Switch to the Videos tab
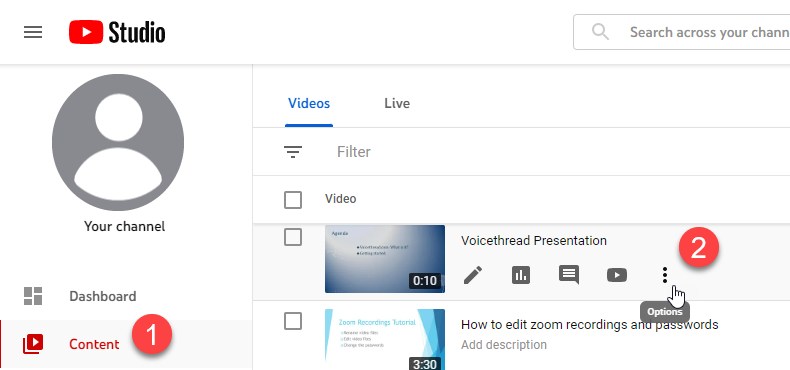 (309, 104)
